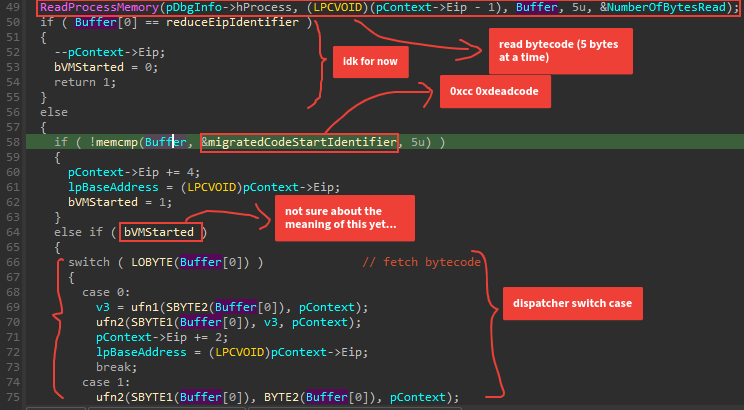Click line number 58 in the gutter
Image resolution: width=744 pixels, height=410 pixels.
coord(13,143)
